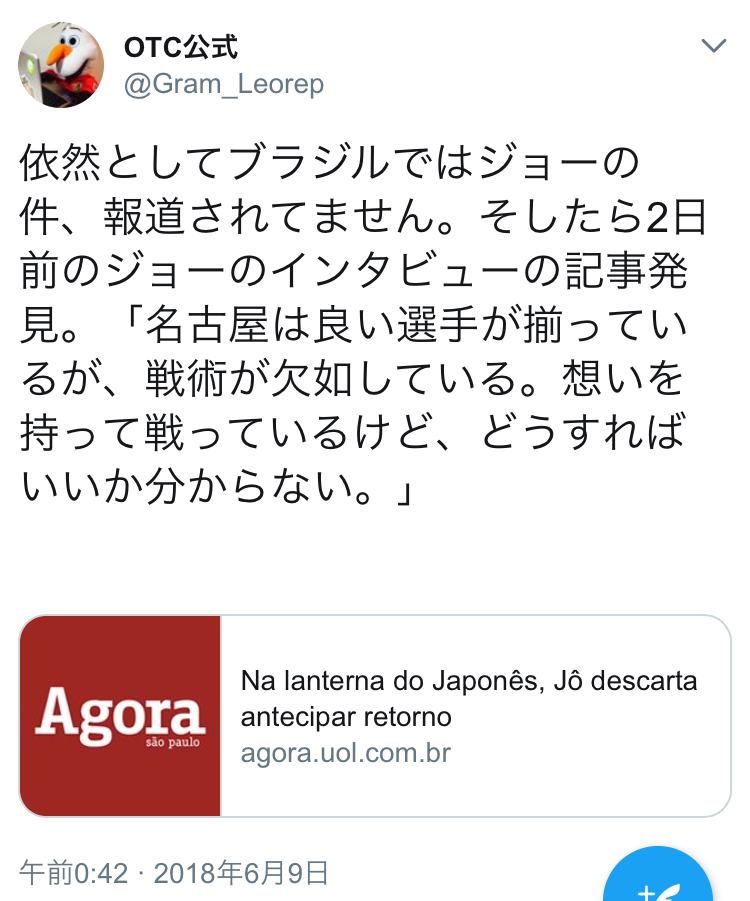Open the agora.uol.com.br domain link
The height and width of the screenshot is (901, 750).
[346, 753]
